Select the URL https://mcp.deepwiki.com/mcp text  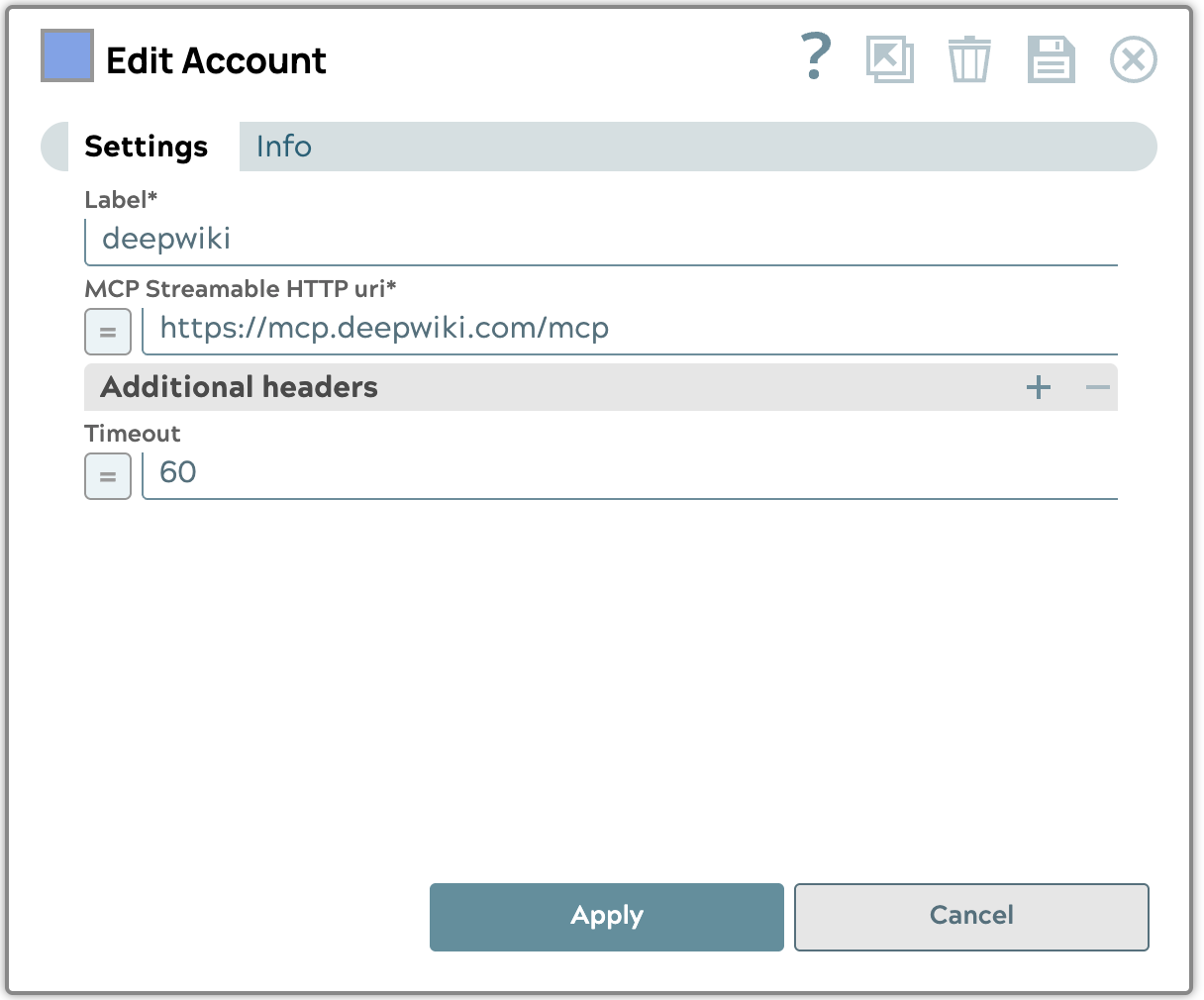[x=383, y=328]
